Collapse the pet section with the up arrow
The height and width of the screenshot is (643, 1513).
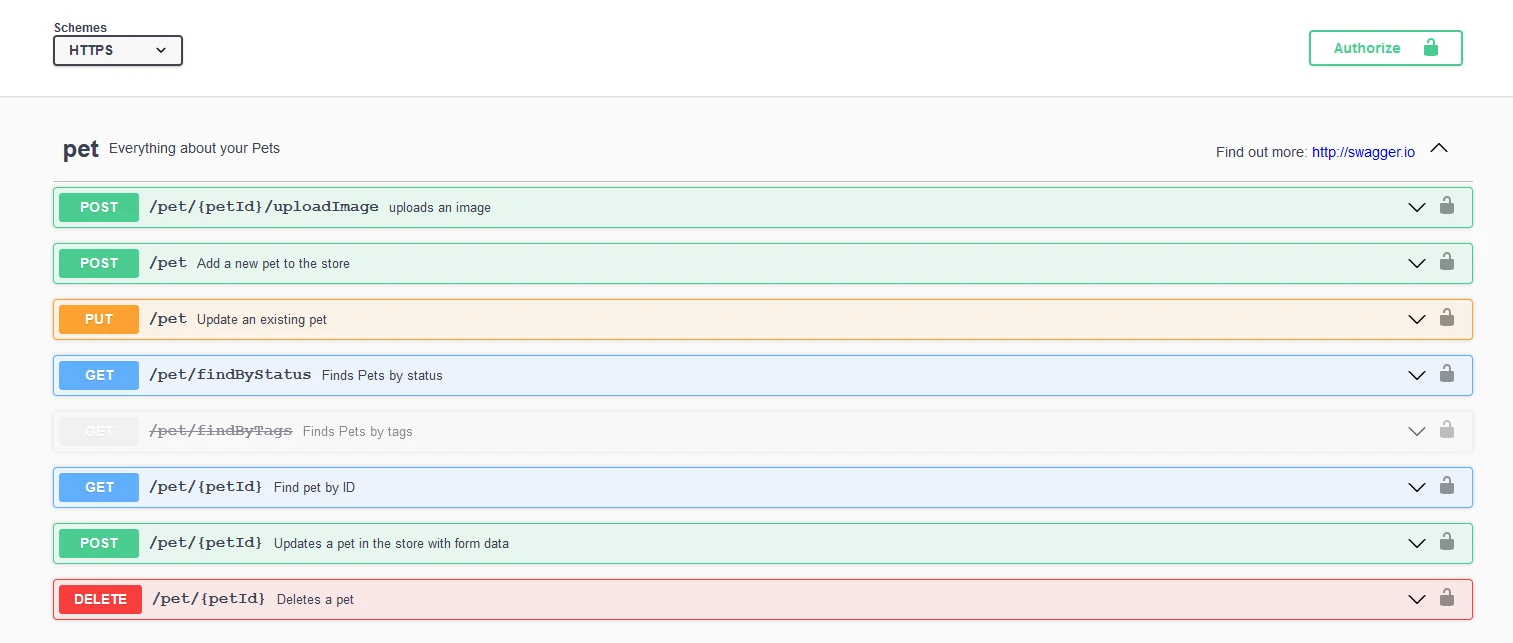[1439, 148]
